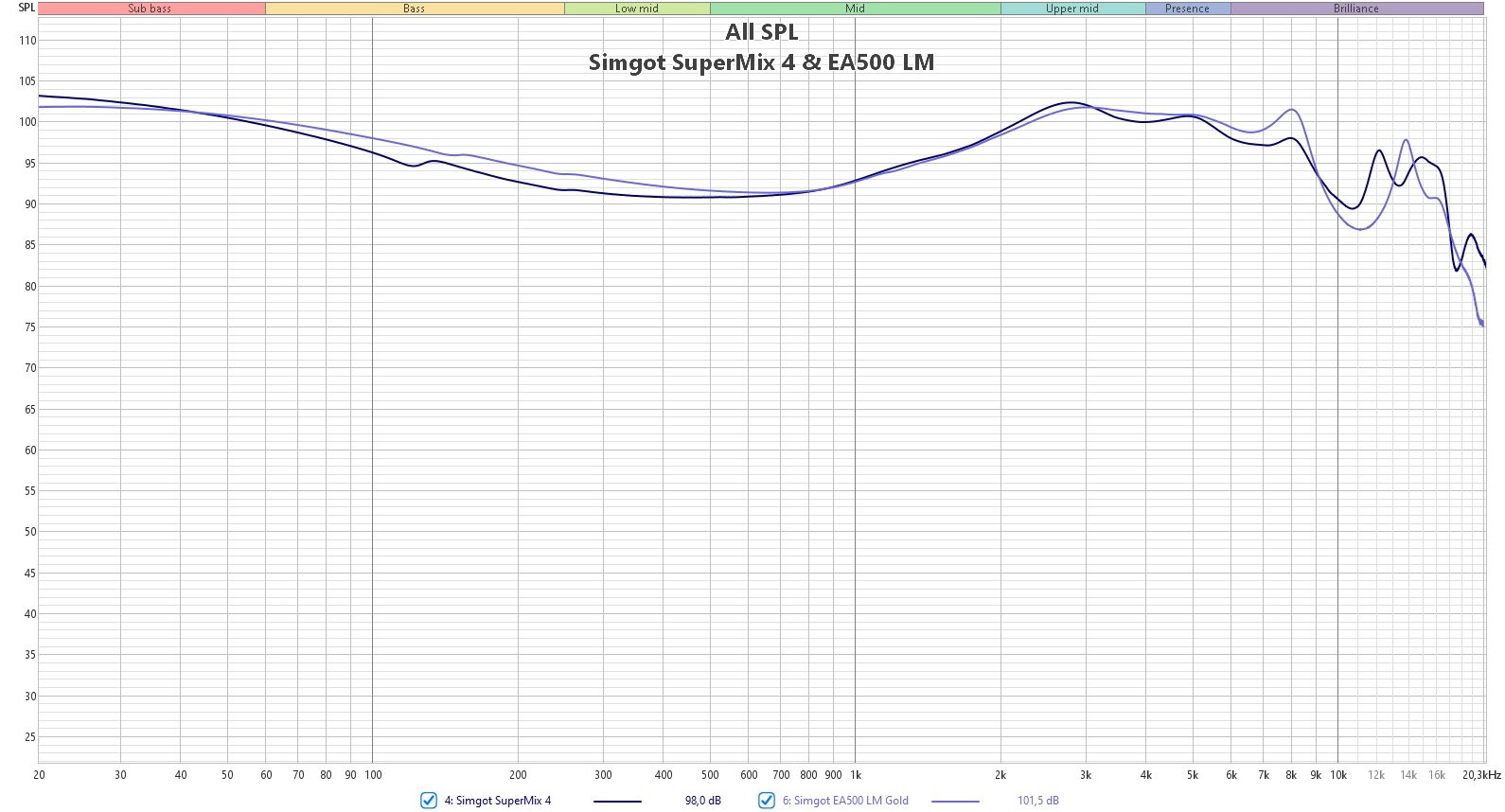The width and height of the screenshot is (1505, 812).
Task: Select the '6: Simgot EA500 LM Gold' legend label
Action: point(845,801)
